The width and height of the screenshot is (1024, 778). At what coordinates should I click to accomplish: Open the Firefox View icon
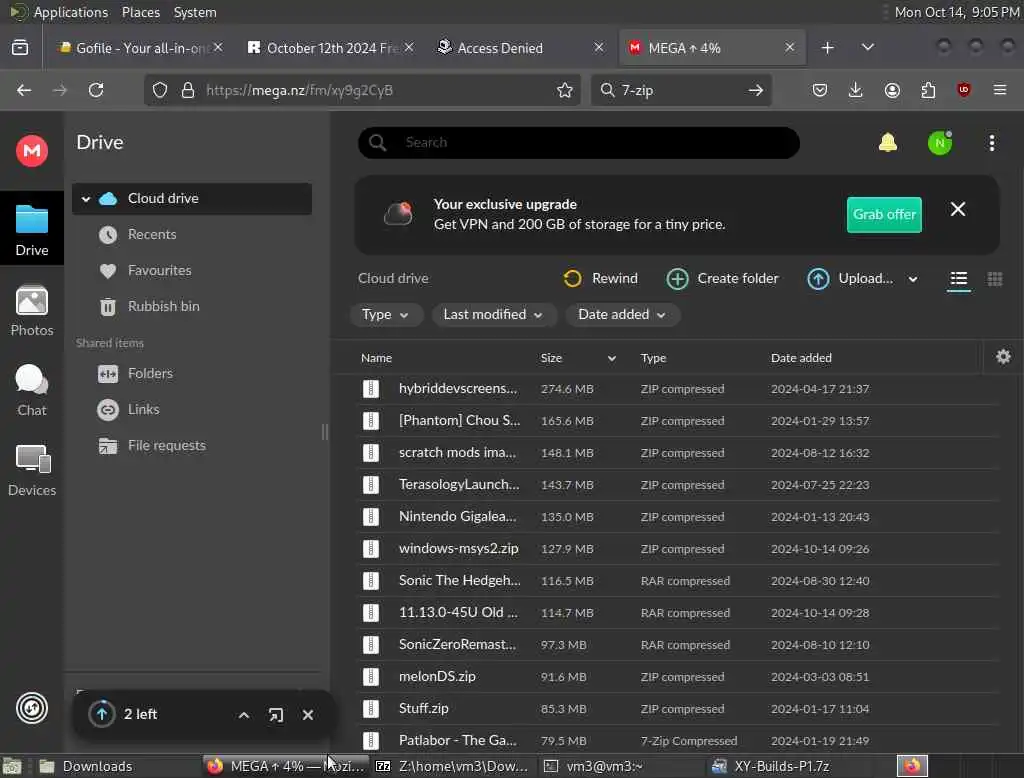click(20, 48)
